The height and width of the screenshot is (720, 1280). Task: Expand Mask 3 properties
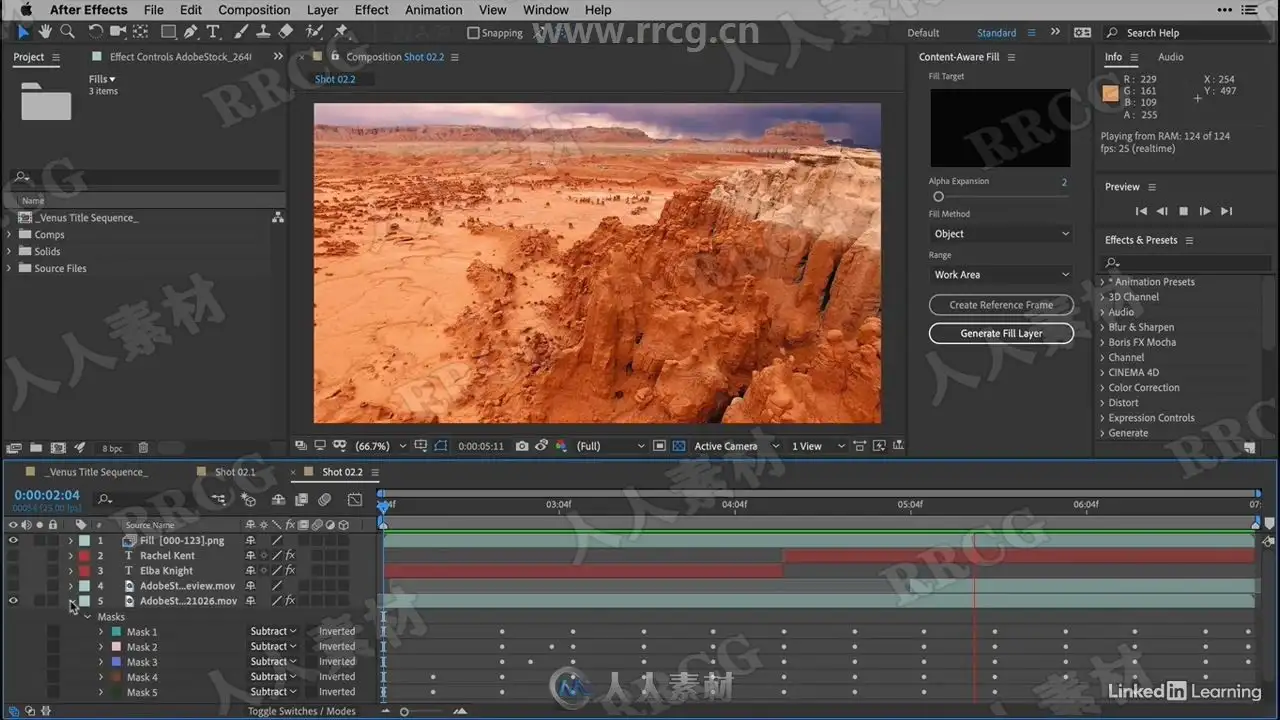coord(101,662)
